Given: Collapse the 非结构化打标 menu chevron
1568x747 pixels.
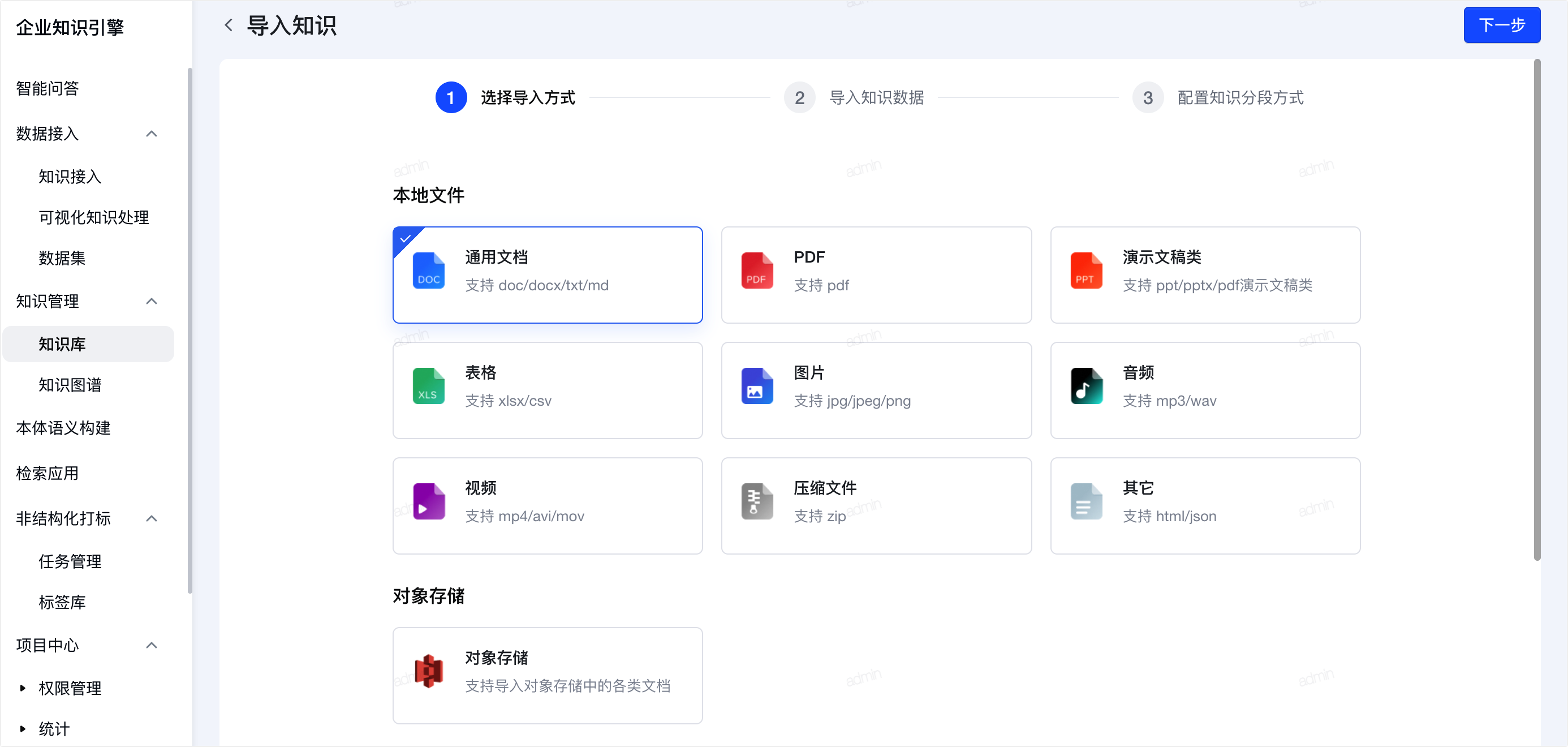Looking at the screenshot, I should pos(152,518).
